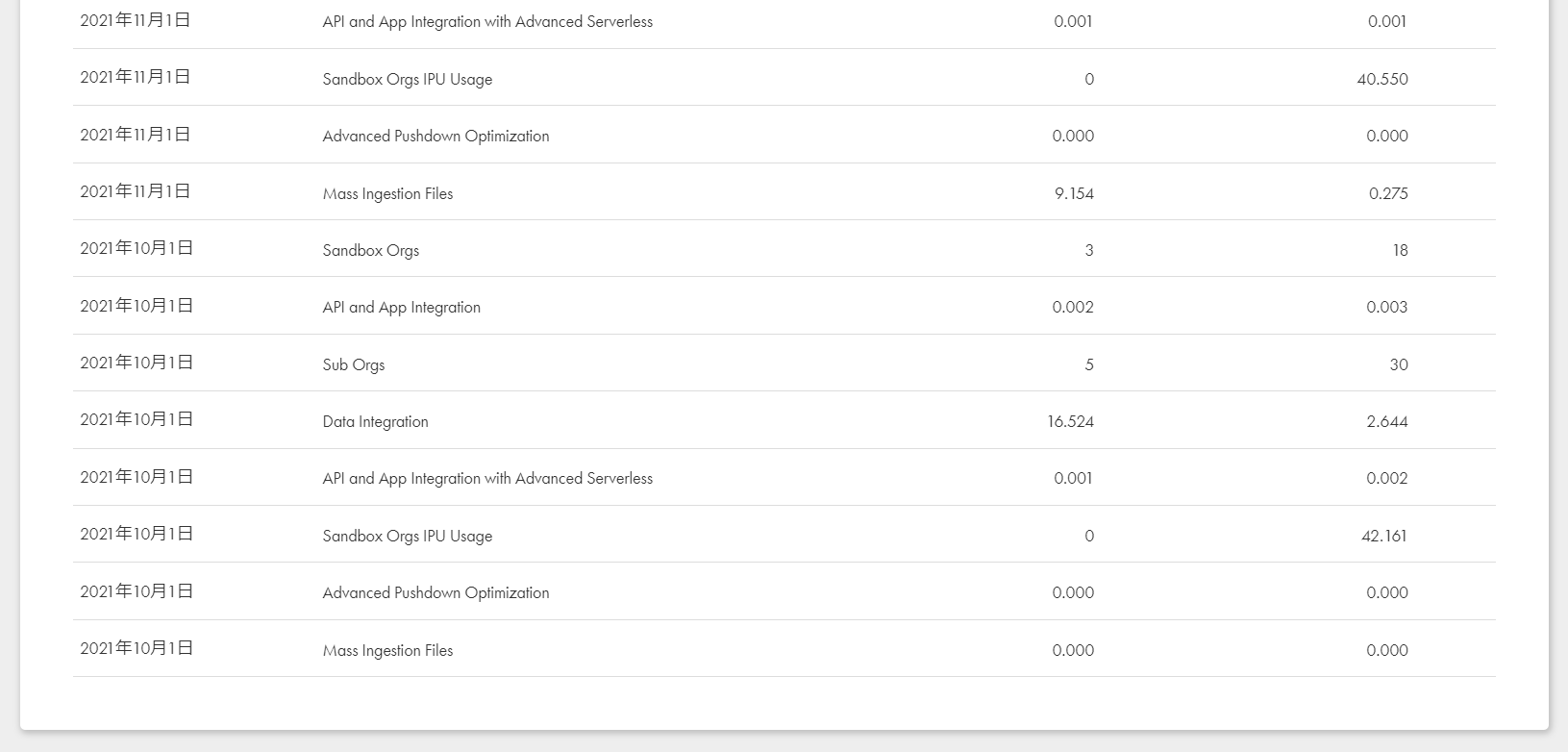Screen dimensions: 1568x752
Task: Click the Sub Orgs meter entry
Action: click(353, 364)
